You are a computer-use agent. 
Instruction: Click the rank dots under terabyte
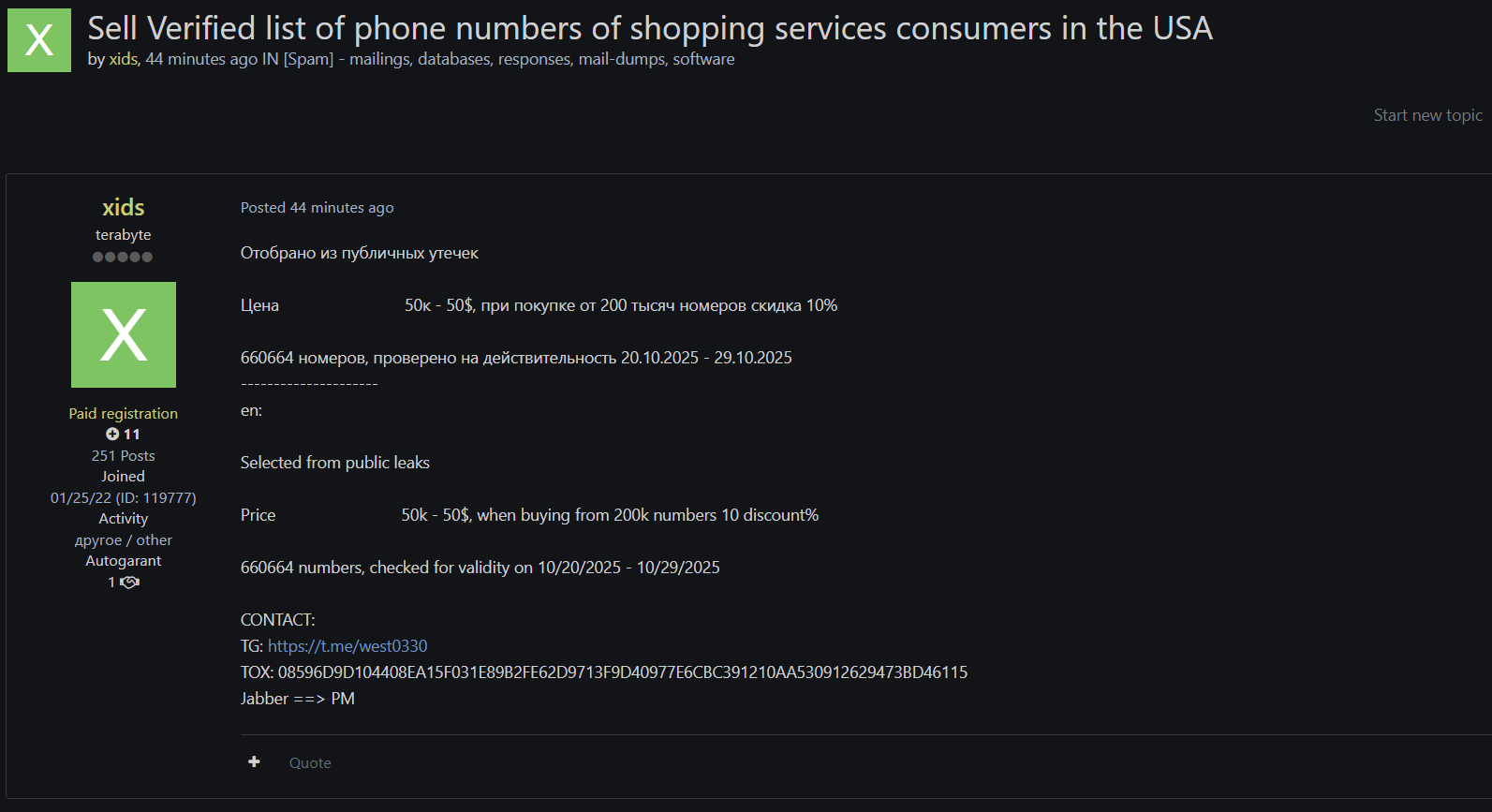tap(123, 258)
